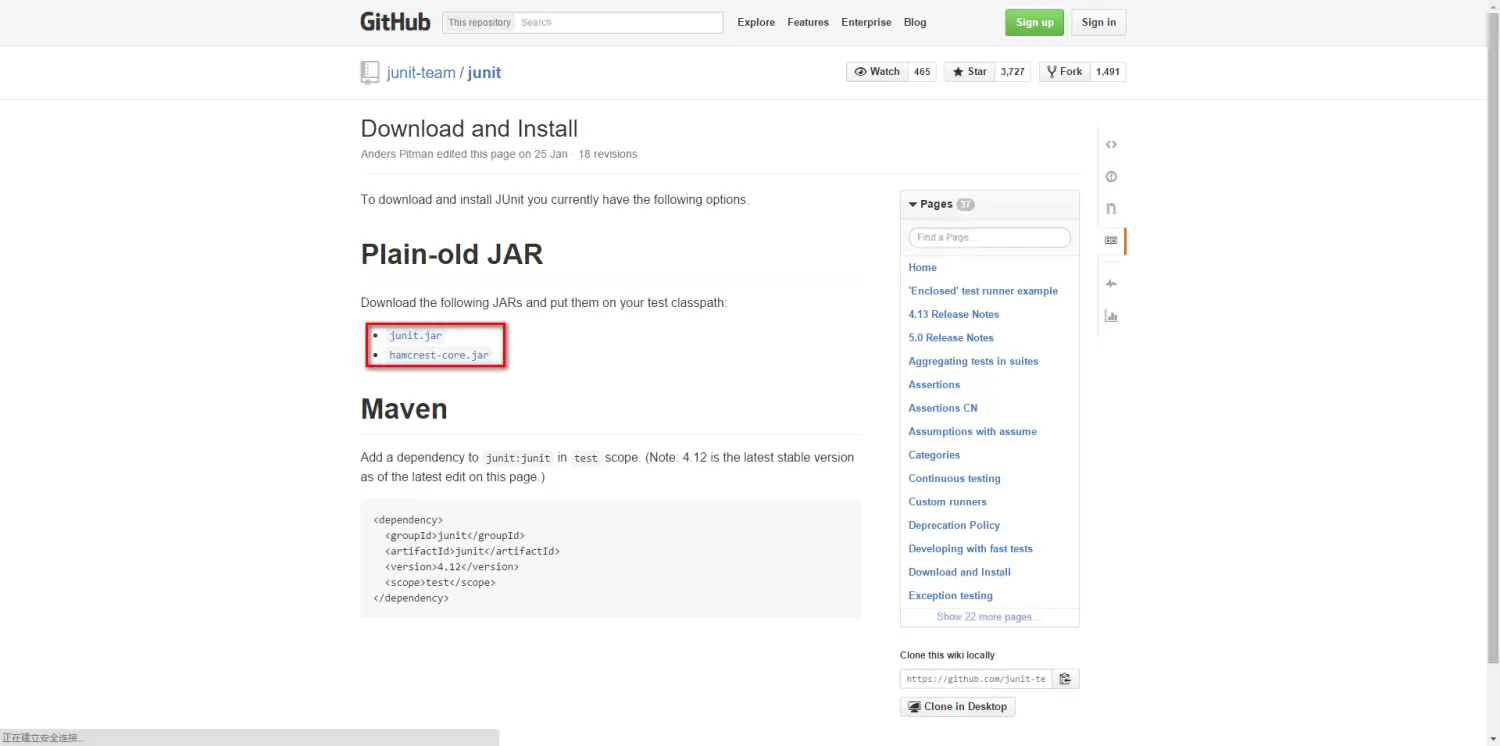Click the Maven heading
The image size is (1500, 746).
[404, 409]
